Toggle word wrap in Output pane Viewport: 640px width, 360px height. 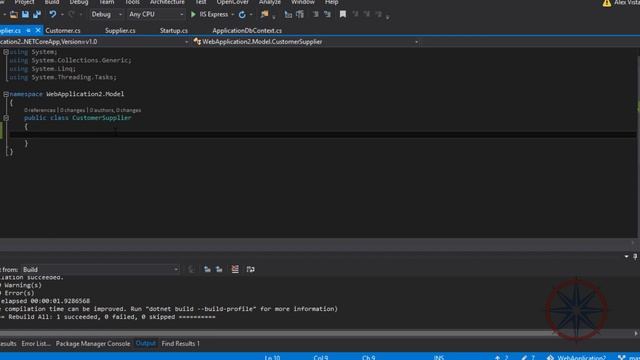[x=251, y=269]
